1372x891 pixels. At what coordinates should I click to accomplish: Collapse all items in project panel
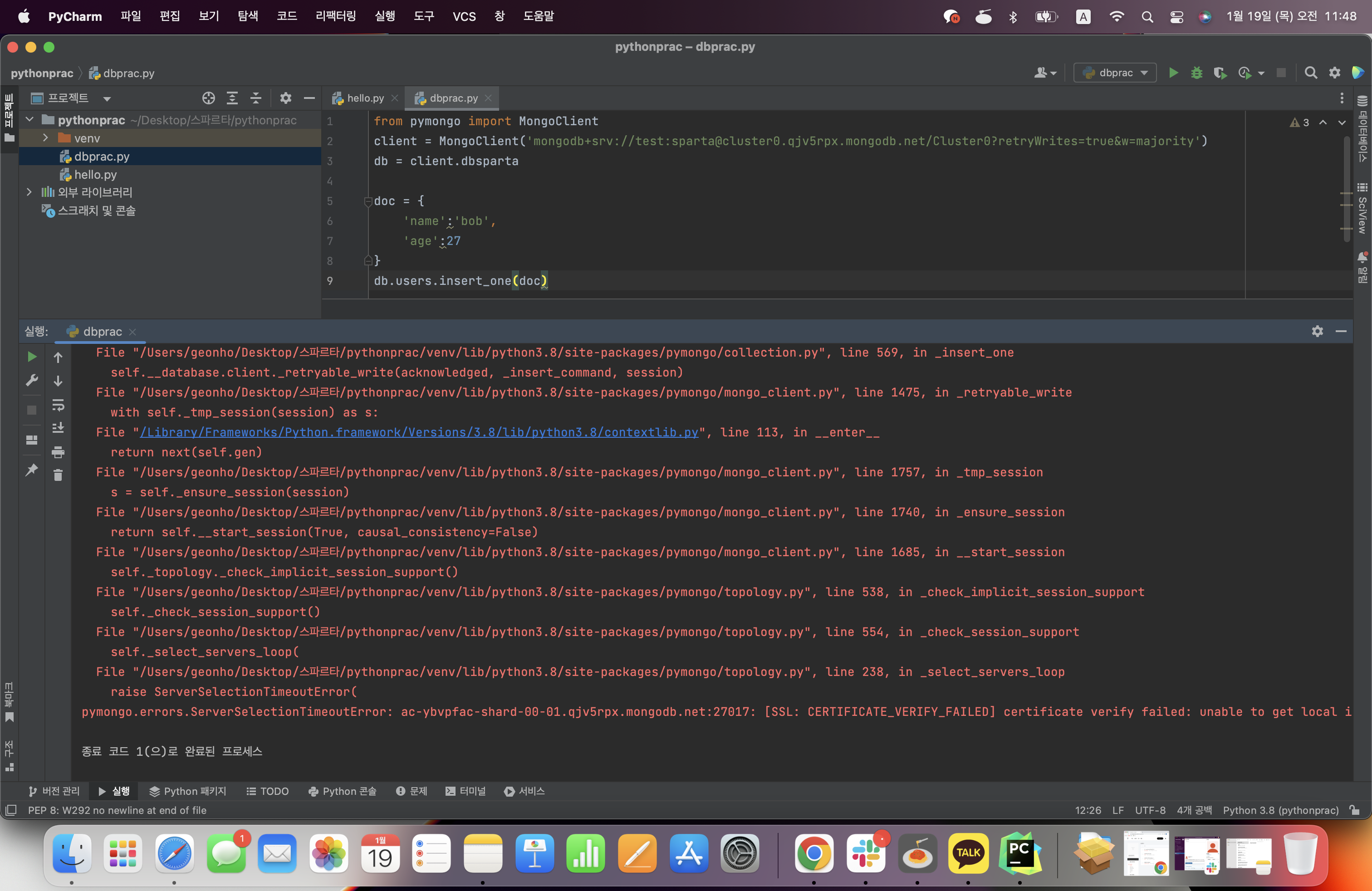click(256, 98)
